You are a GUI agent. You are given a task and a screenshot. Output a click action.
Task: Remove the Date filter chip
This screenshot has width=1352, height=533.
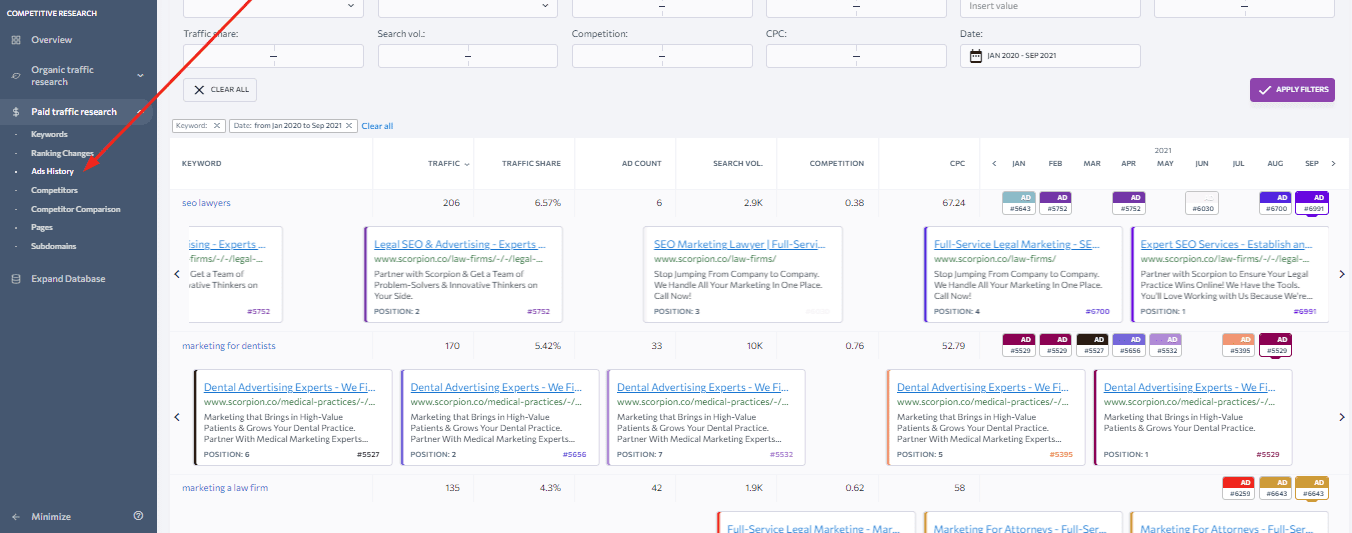coord(349,126)
